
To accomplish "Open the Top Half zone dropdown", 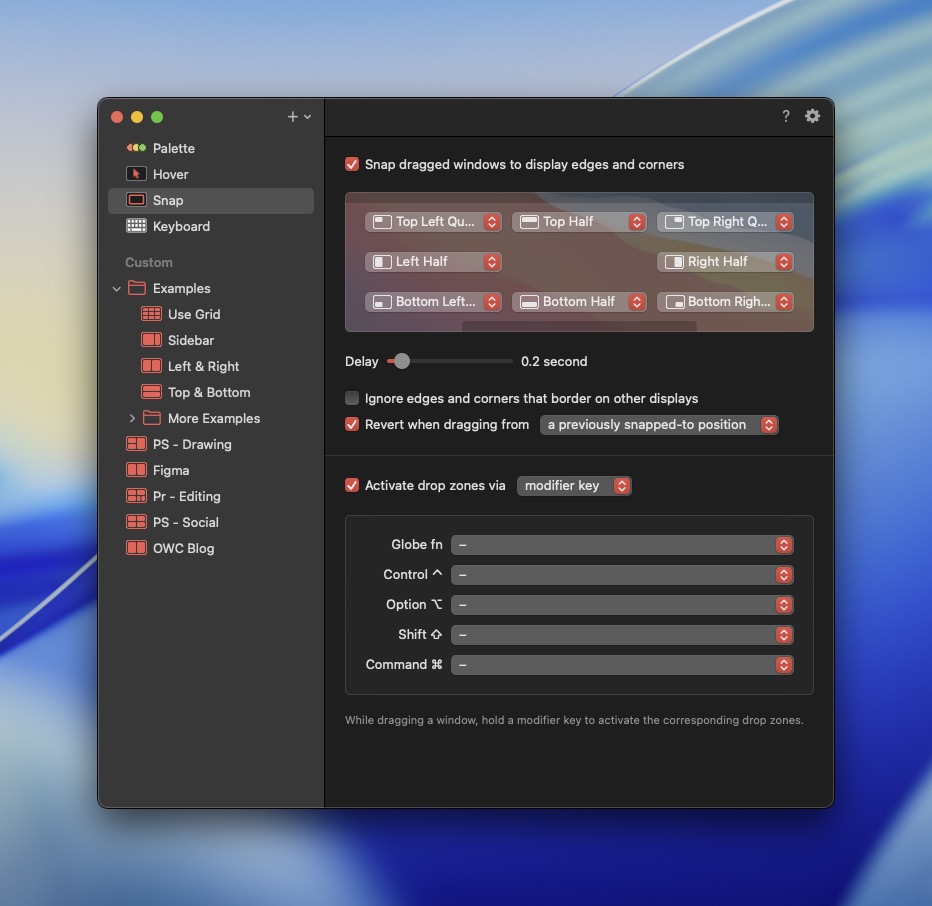I will pos(579,222).
